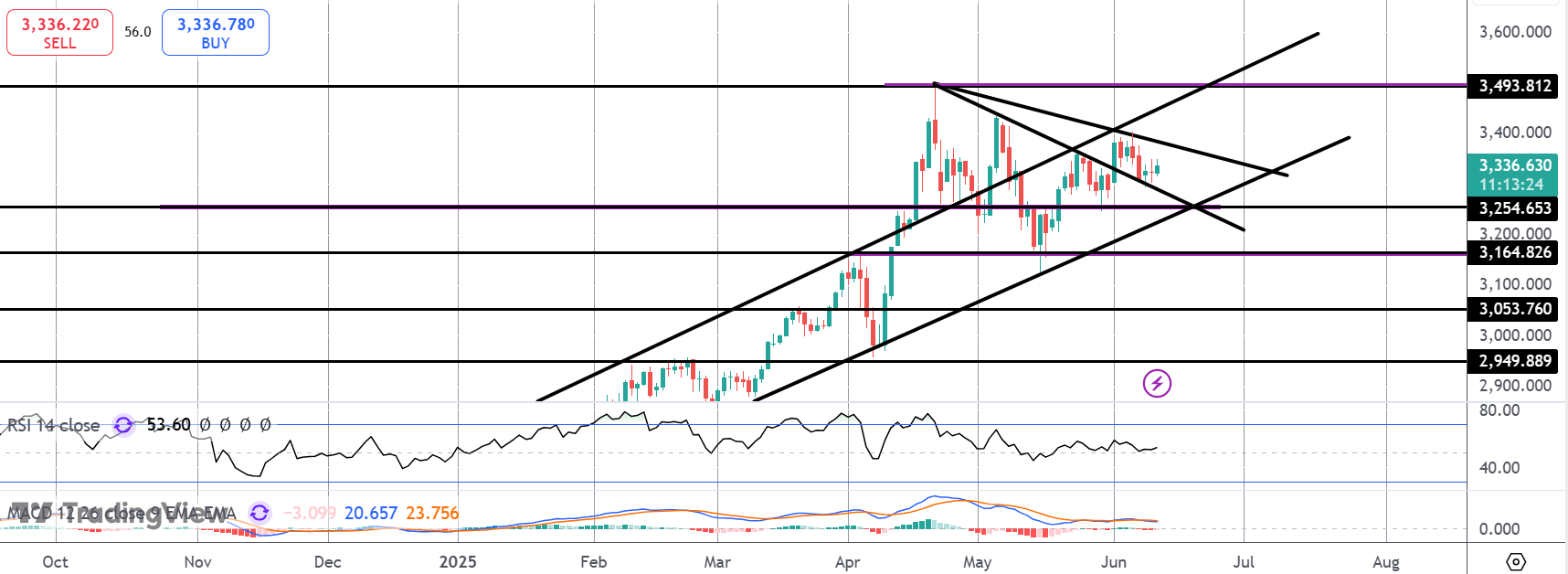
Task: Click the Mar label on time axis
Action: coord(717,562)
